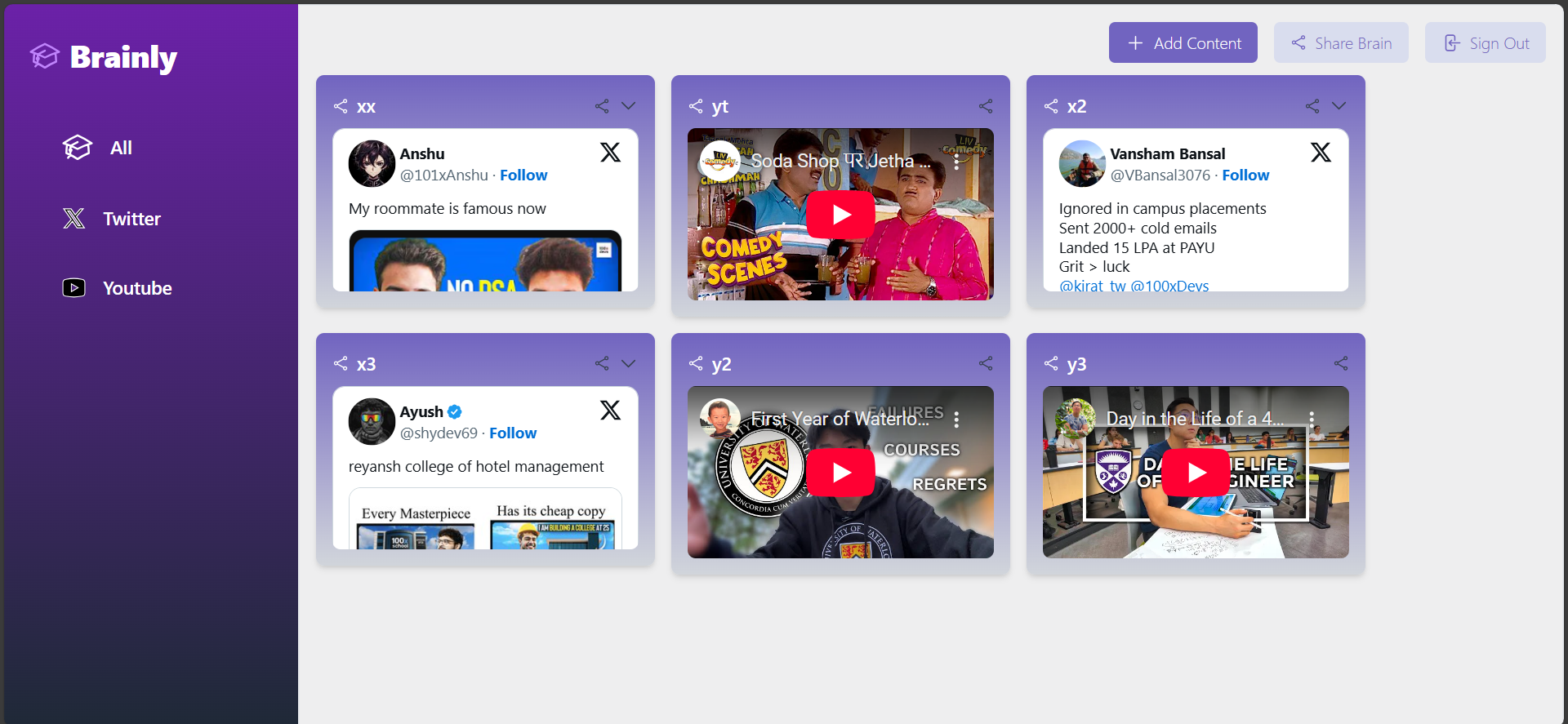
Task: Click the Brainly graduation cap logo
Action: click(x=45, y=56)
